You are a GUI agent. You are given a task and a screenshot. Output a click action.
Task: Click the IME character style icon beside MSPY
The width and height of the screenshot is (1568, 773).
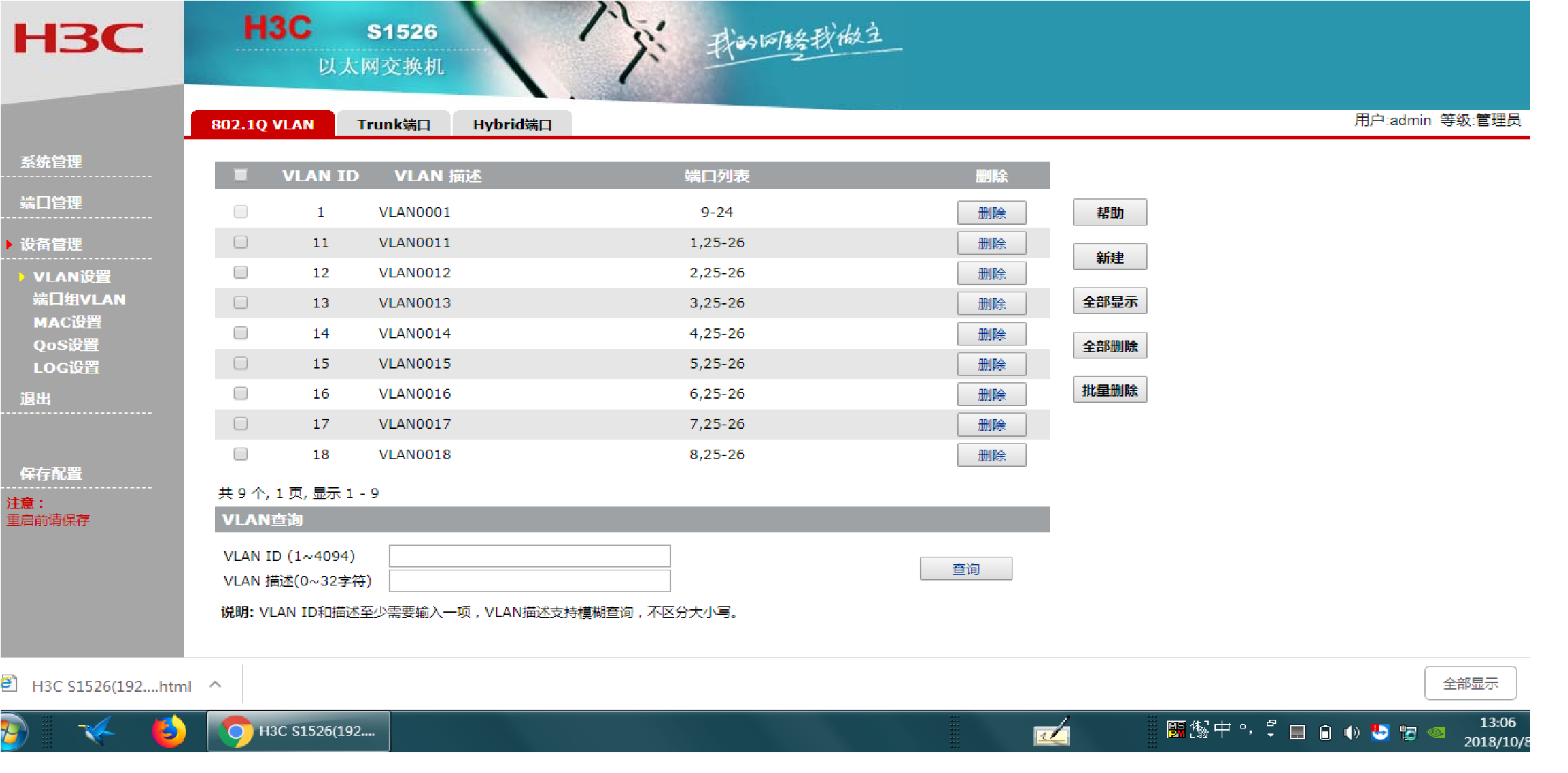pyautogui.click(x=1199, y=730)
